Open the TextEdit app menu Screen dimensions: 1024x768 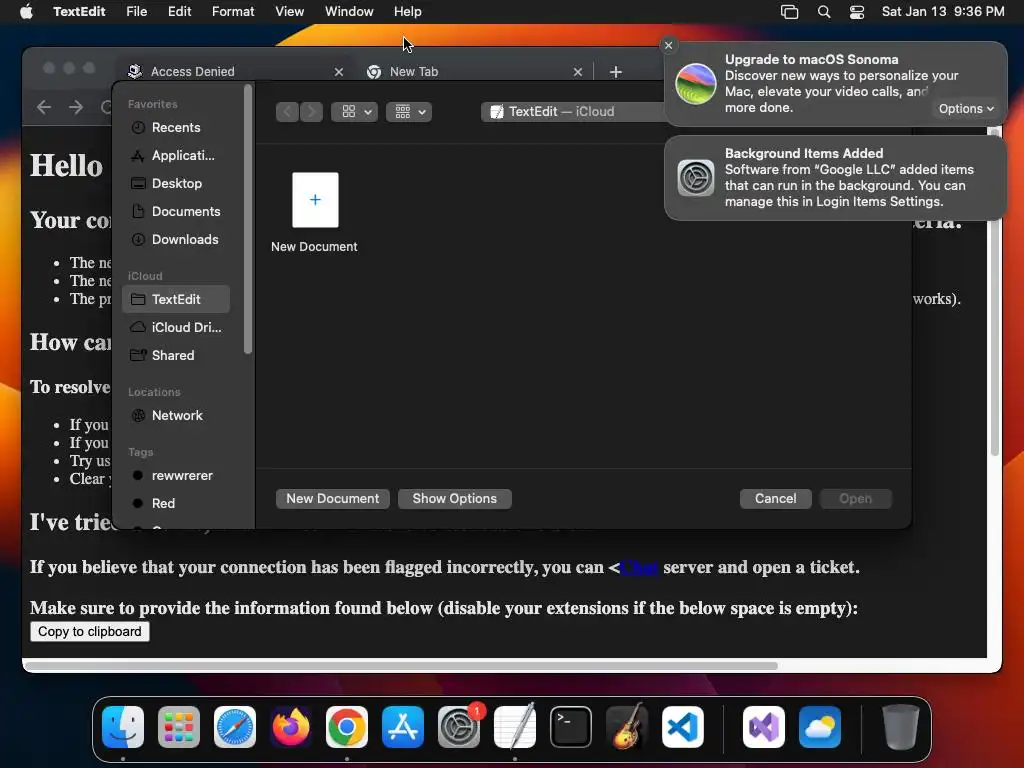coord(79,12)
